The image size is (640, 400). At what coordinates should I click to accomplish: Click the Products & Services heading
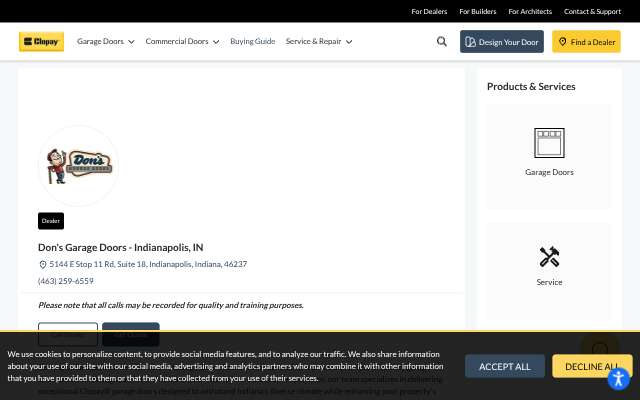point(531,87)
